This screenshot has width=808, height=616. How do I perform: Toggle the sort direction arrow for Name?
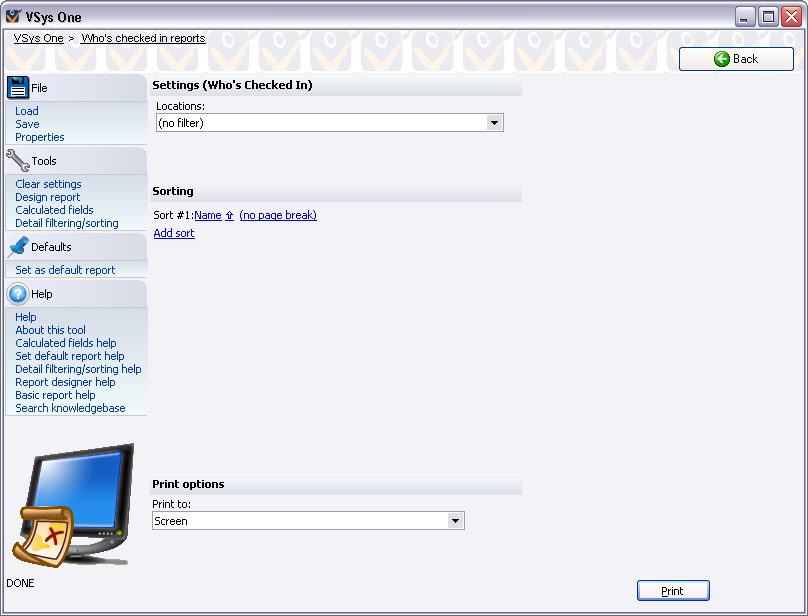[x=229, y=215]
